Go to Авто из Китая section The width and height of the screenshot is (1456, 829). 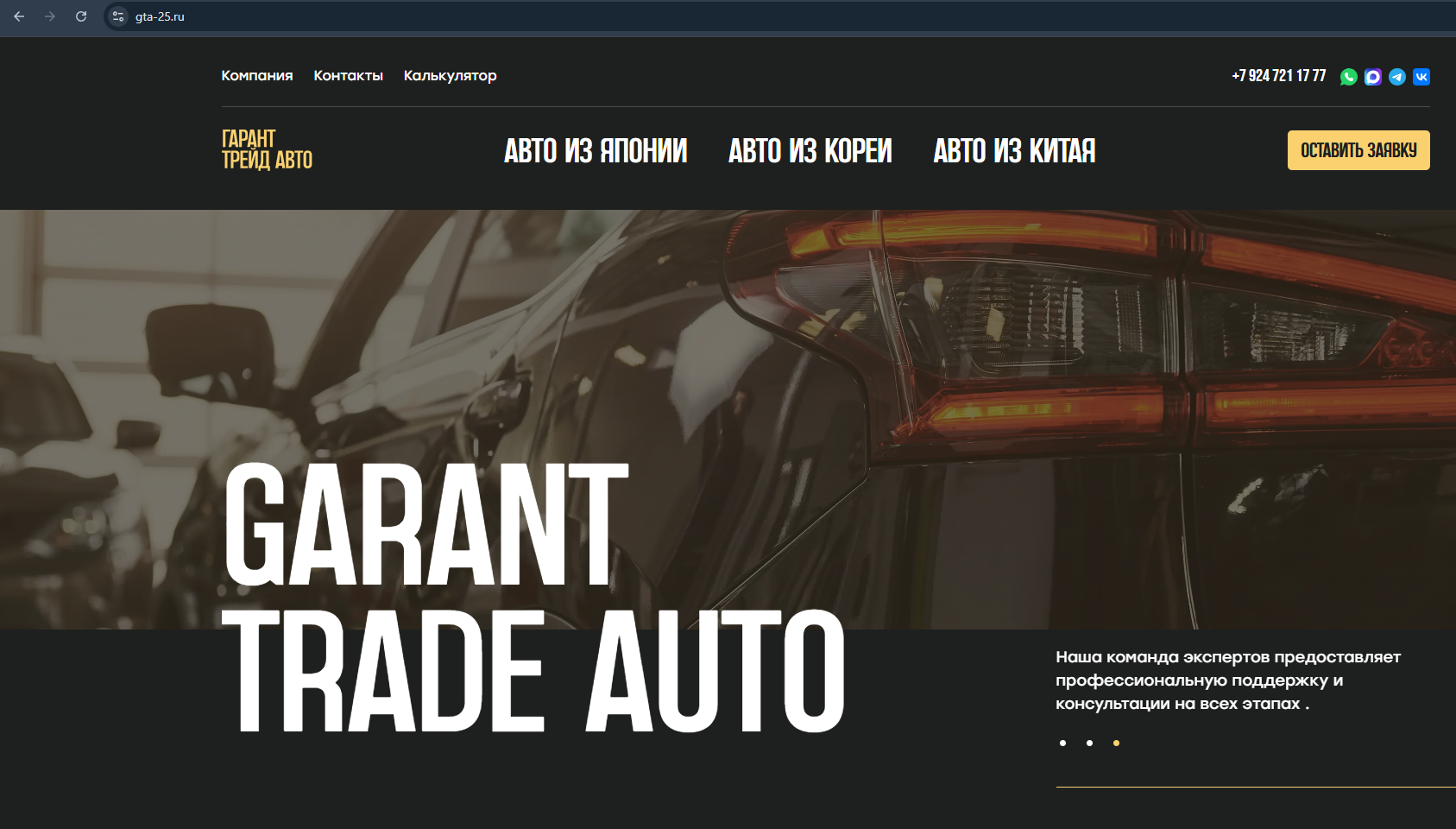1014,151
